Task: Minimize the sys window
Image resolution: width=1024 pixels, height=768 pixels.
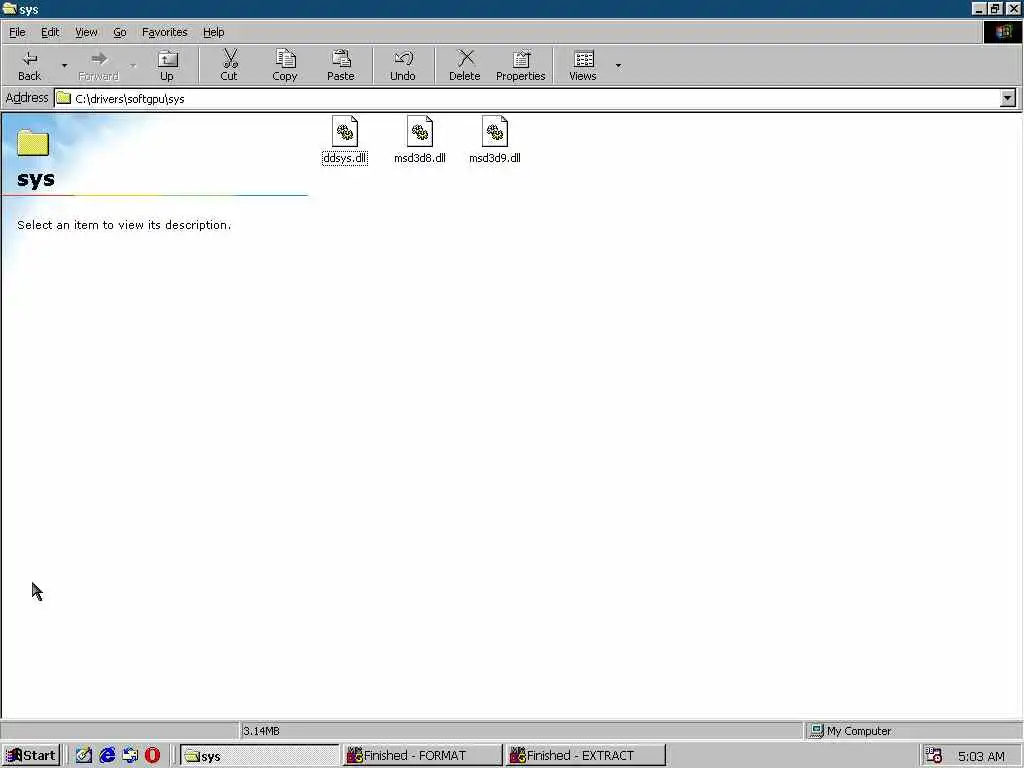Action: 978,8
